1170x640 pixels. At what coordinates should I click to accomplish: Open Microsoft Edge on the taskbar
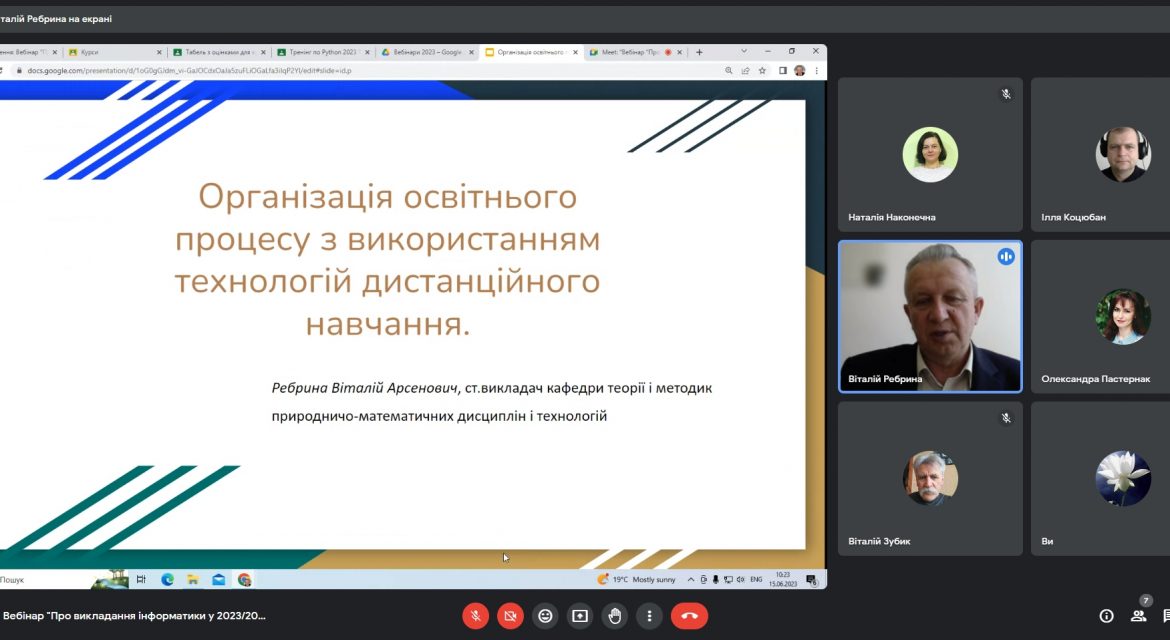tap(167, 580)
